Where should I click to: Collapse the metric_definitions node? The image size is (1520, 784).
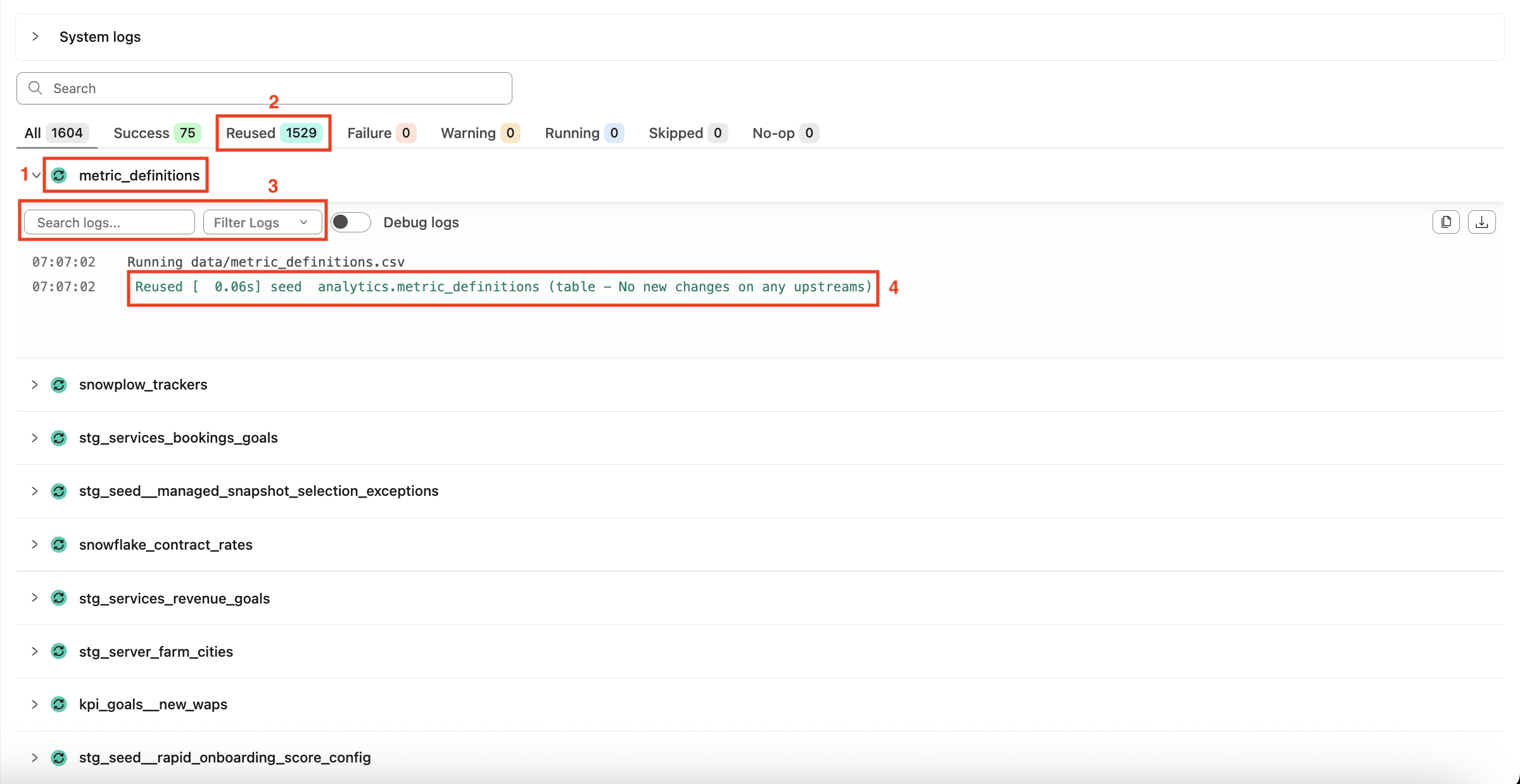pyautogui.click(x=36, y=175)
